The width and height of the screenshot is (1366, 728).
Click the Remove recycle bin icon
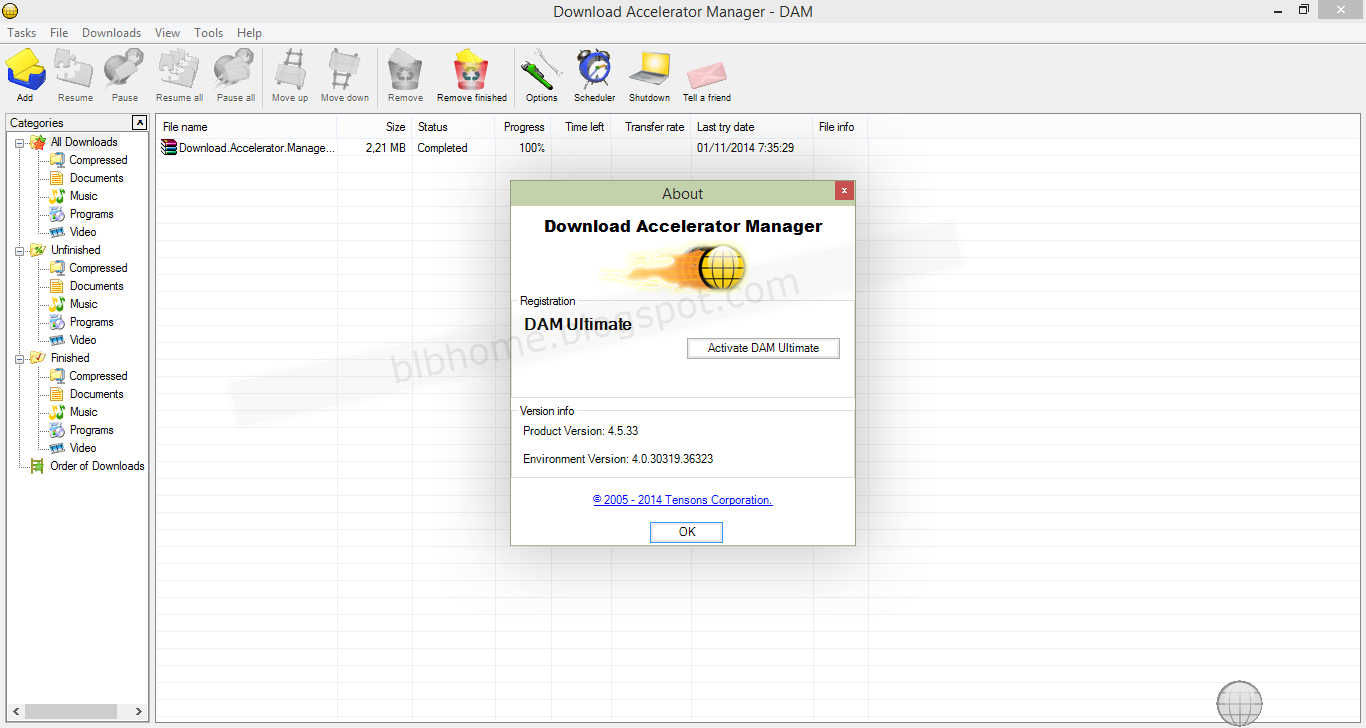click(x=405, y=70)
